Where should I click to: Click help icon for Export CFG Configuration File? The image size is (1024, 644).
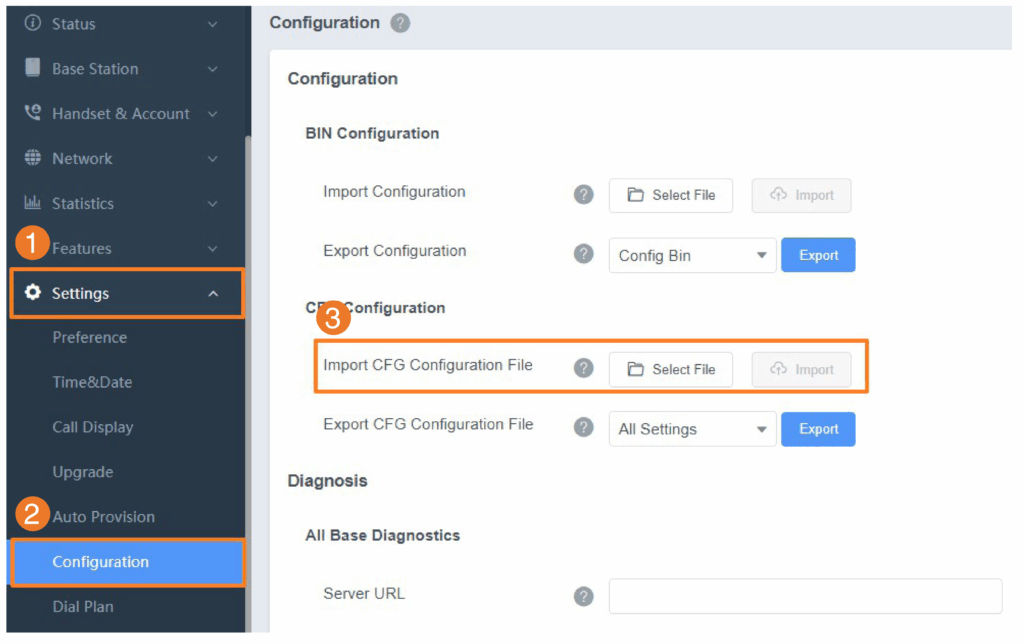pyautogui.click(x=583, y=428)
